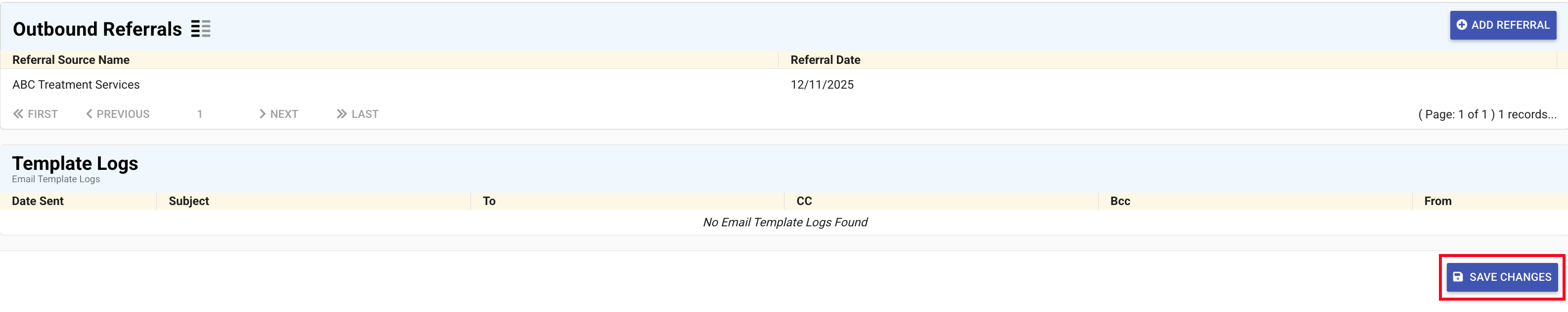The width and height of the screenshot is (1568, 312).
Task: Jump to the last referrals page
Action: click(358, 114)
